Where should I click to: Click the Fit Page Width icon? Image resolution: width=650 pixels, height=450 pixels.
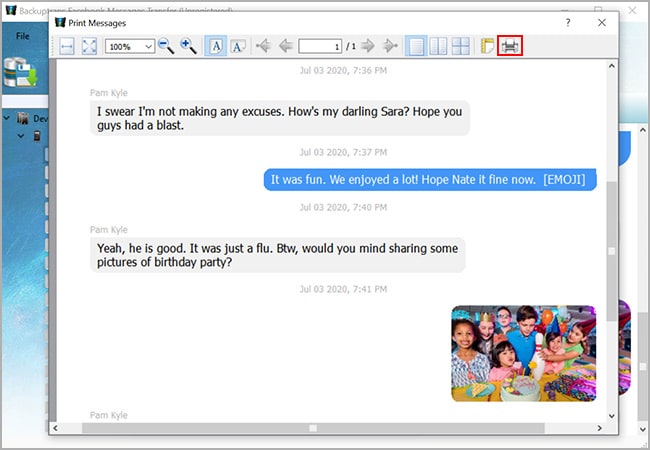pyautogui.click(x=67, y=46)
